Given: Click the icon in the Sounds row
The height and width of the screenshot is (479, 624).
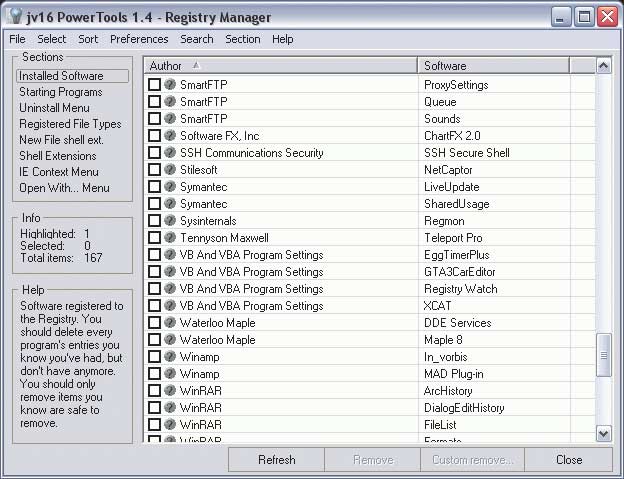Looking at the screenshot, I should click(170, 118).
